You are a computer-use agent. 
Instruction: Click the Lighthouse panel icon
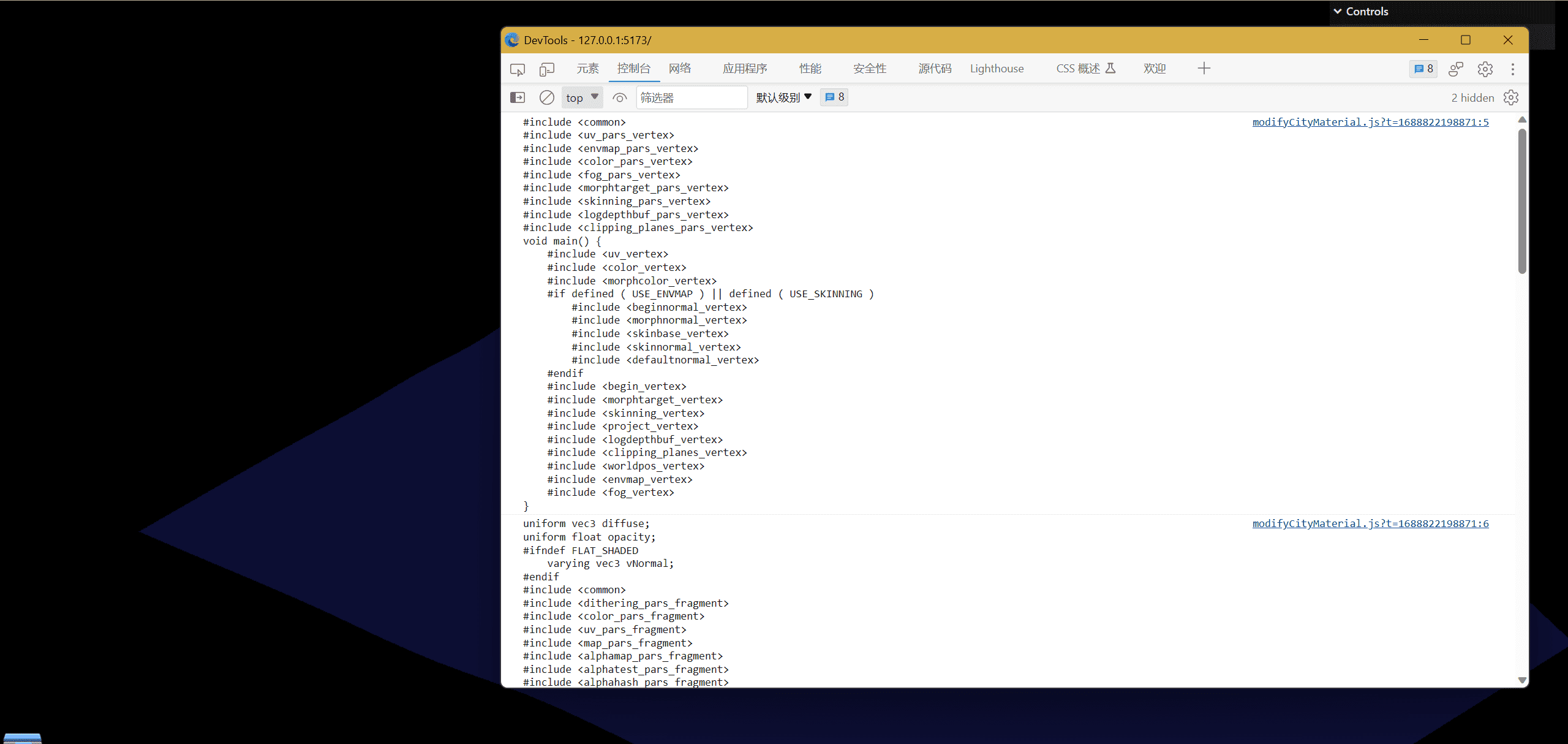pos(997,68)
